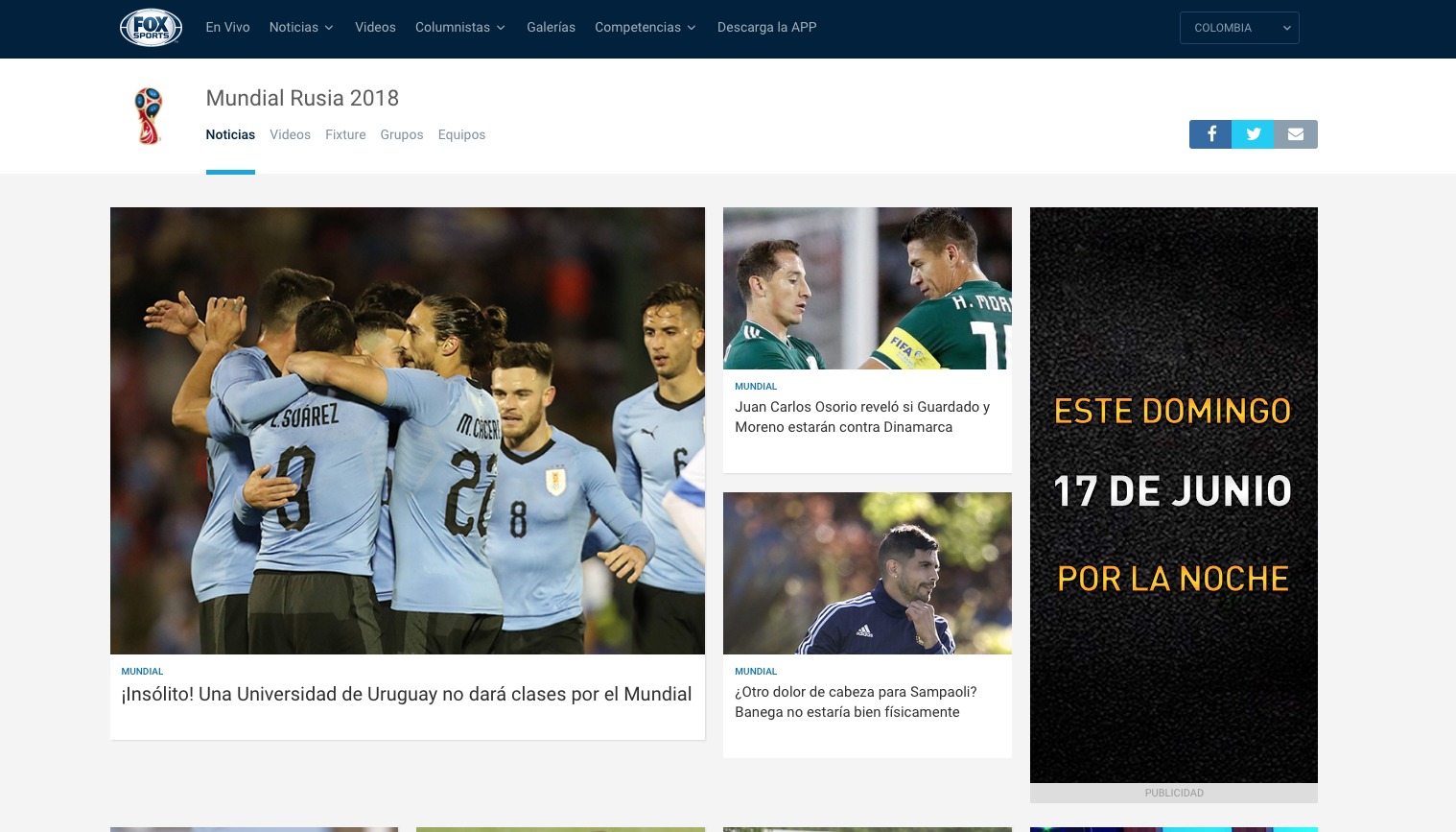Click MUNDIAL tag above Uruguay headline
The height and width of the screenshot is (832, 1456).
142,672
